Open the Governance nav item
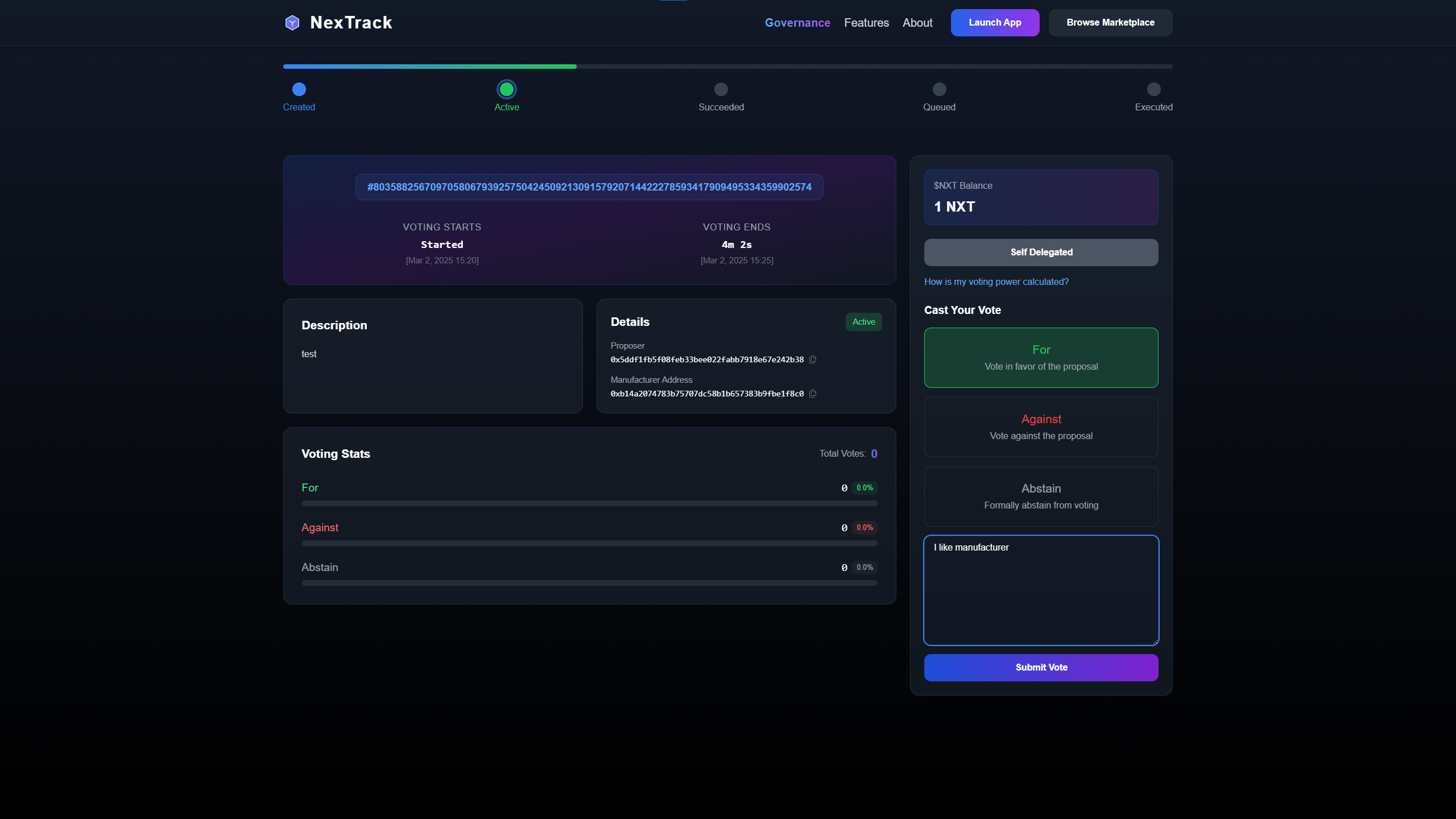Screen dimensions: 1456x819 (797, 23)
